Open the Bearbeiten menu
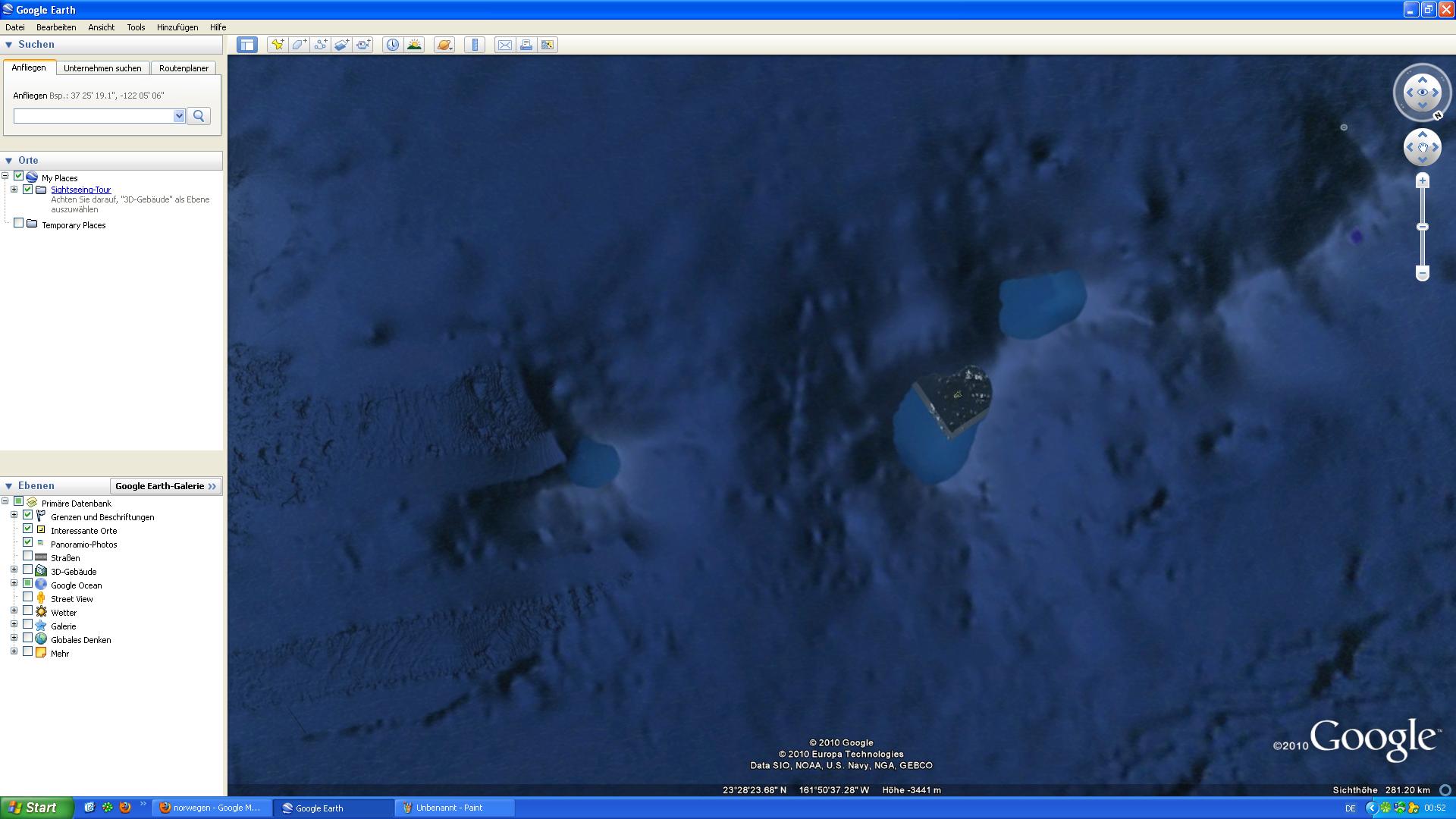Image resolution: width=1456 pixels, height=819 pixels. pos(56,27)
